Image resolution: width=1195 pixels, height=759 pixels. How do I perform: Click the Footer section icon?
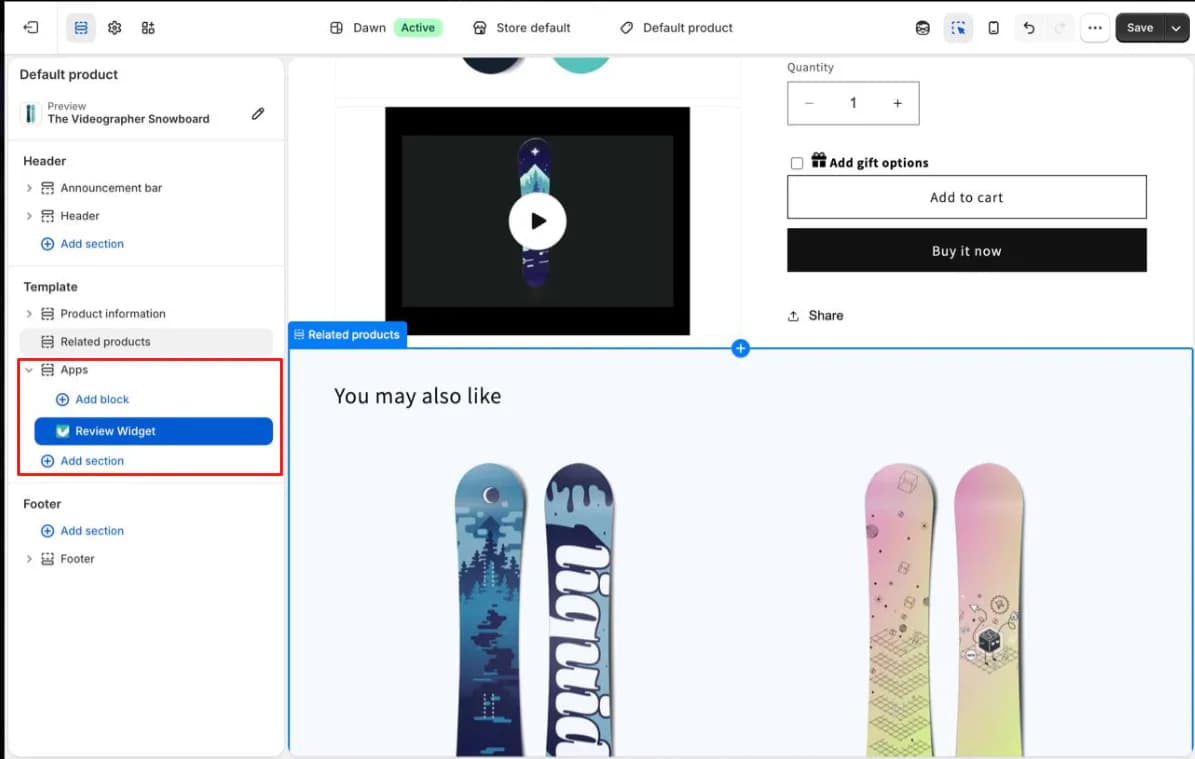click(x=47, y=559)
